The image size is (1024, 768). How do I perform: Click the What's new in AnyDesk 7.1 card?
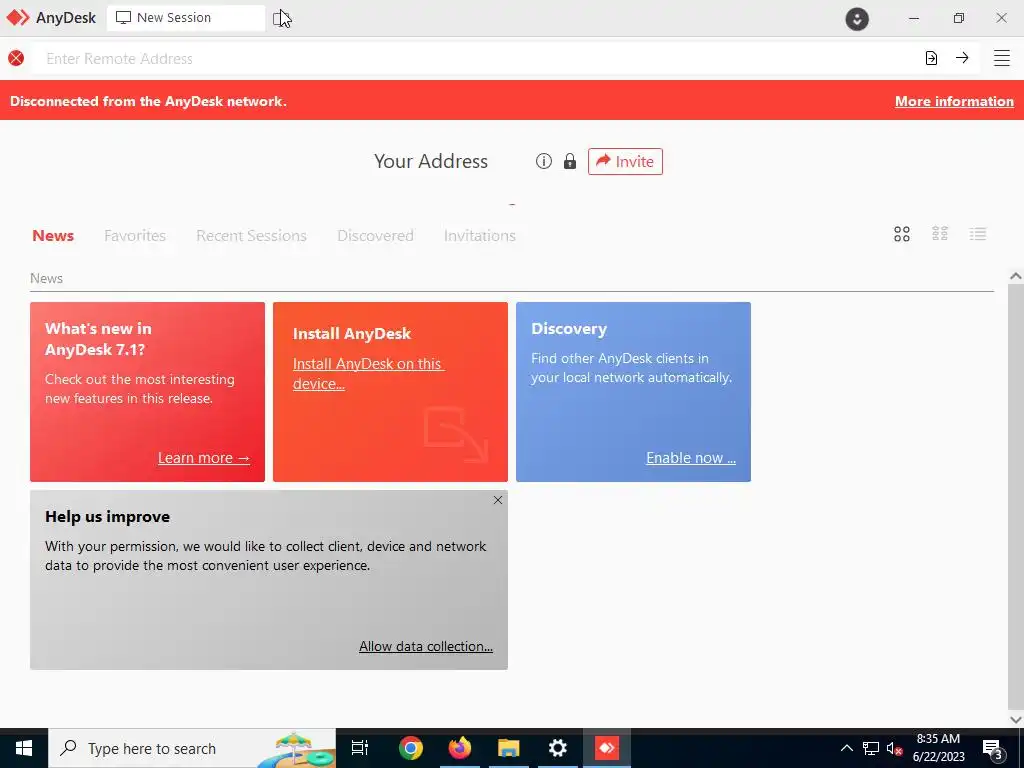[148, 392]
